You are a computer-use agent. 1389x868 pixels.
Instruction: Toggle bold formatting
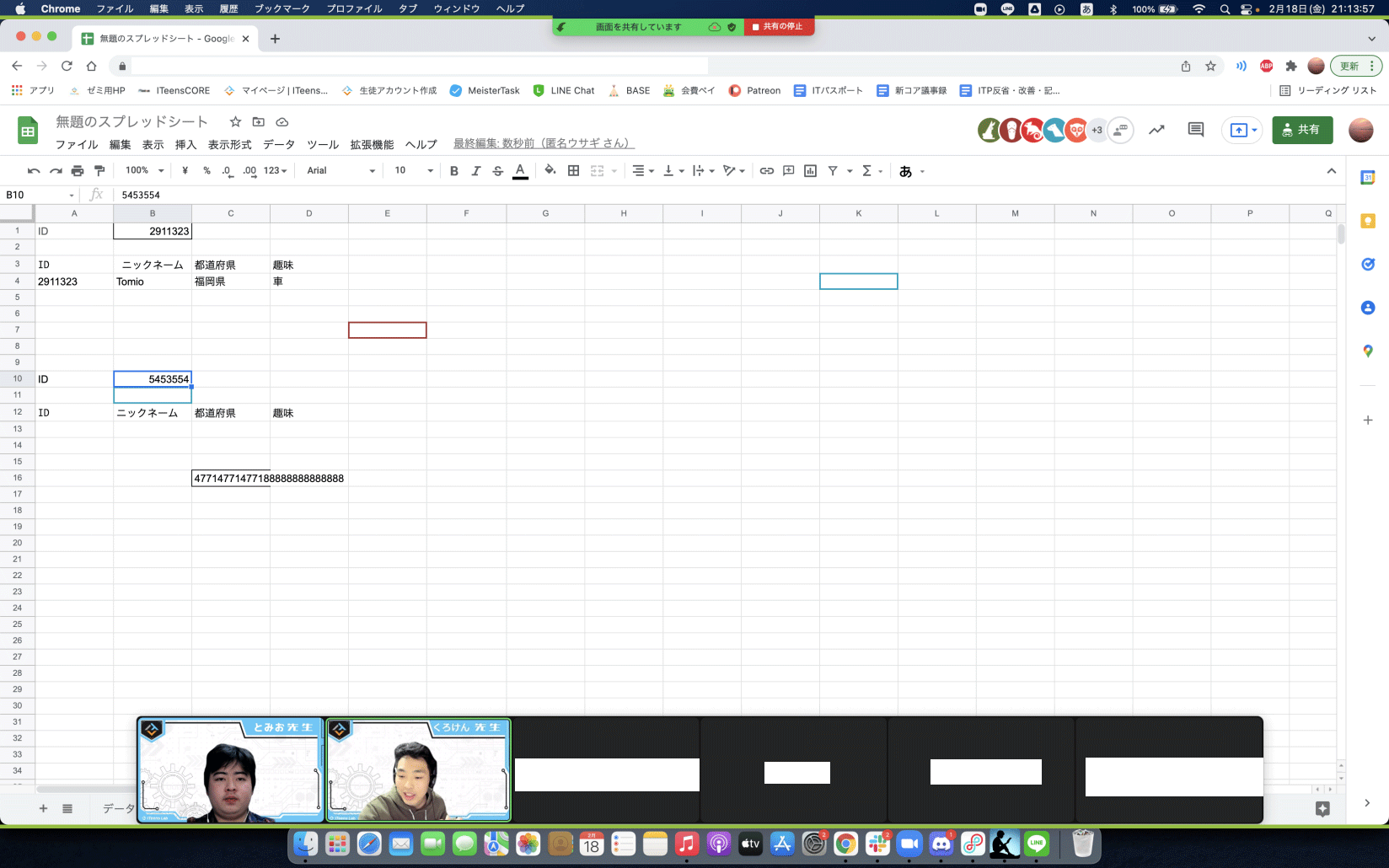[454, 171]
